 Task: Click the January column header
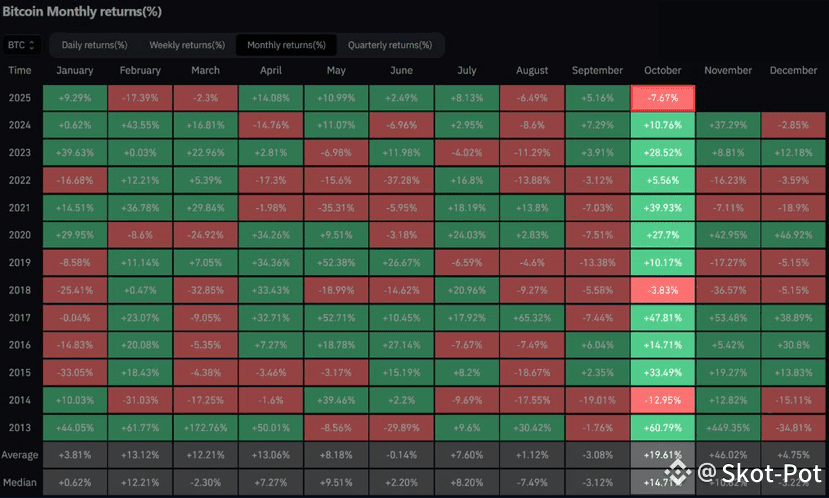[x=75, y=70]
